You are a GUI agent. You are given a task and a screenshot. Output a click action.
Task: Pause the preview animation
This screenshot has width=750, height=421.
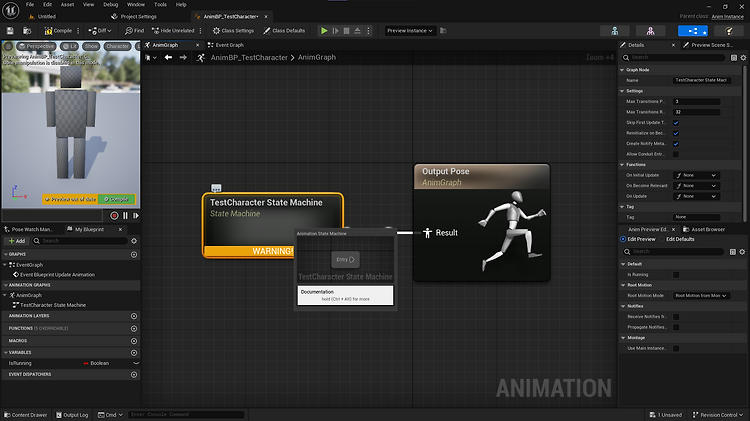tap(125, 216)
